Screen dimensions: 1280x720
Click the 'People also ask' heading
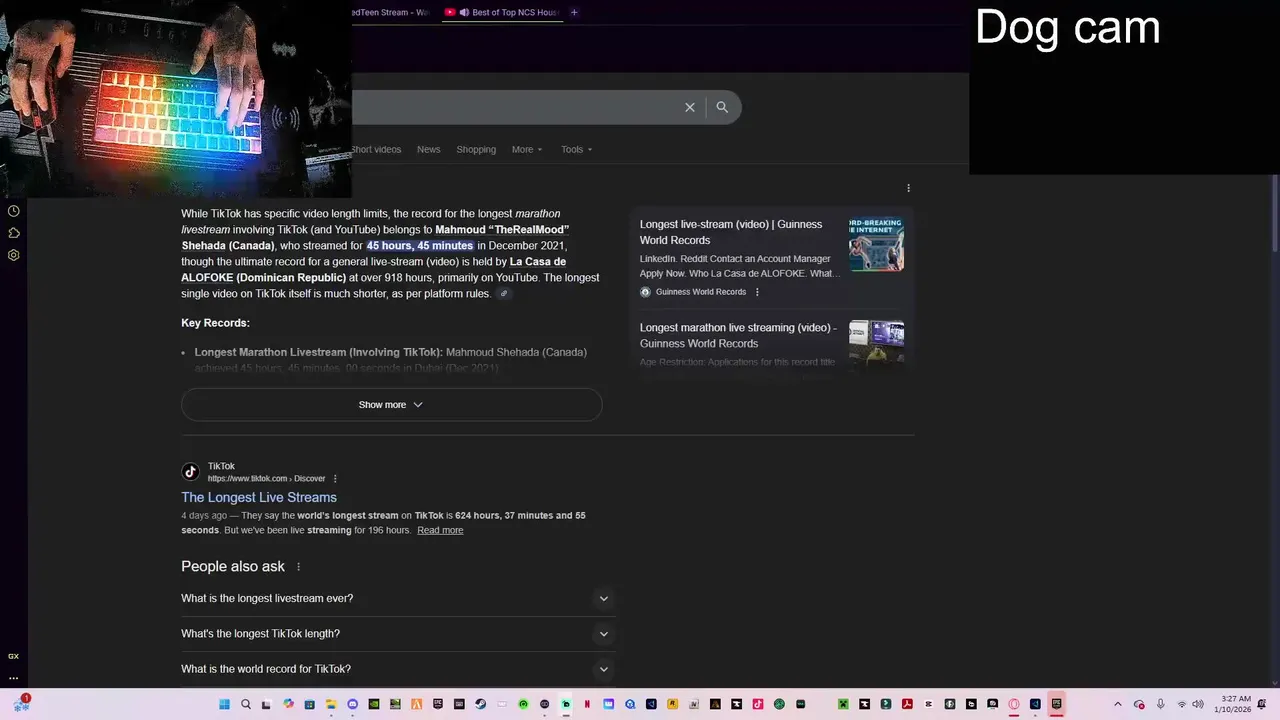click(x=233, y=566)
